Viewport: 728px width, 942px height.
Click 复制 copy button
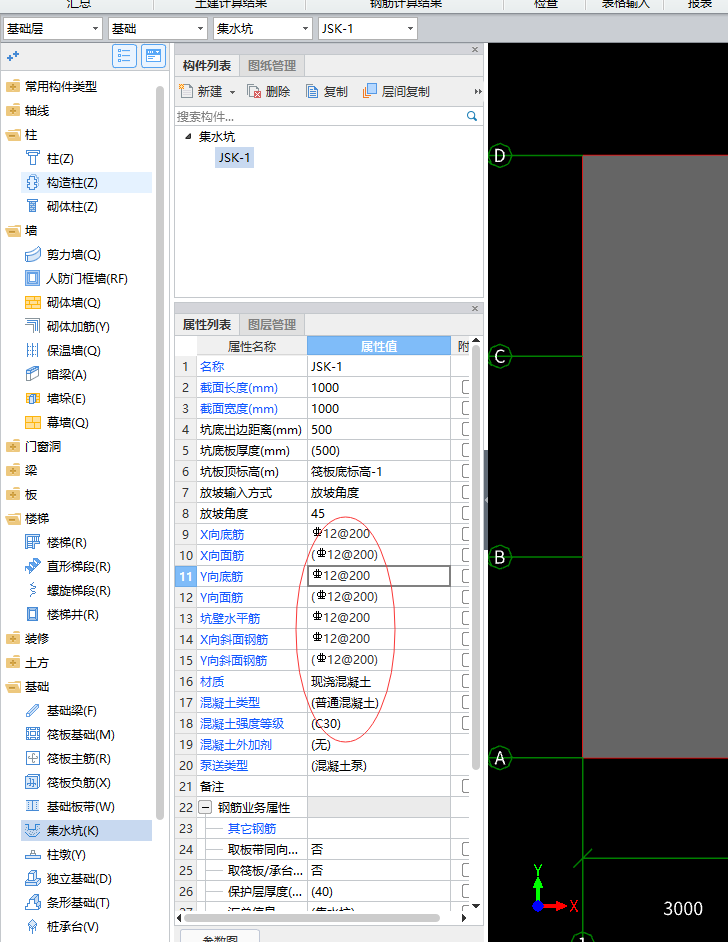[327, 91]
